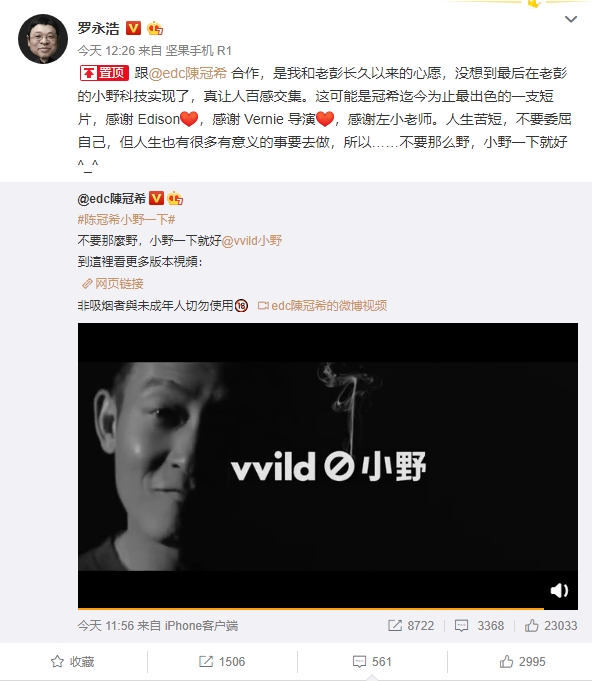Click the membership crown icon beside 罗永浩
Screen dimensions: 592x681
[x=155, y=28]
